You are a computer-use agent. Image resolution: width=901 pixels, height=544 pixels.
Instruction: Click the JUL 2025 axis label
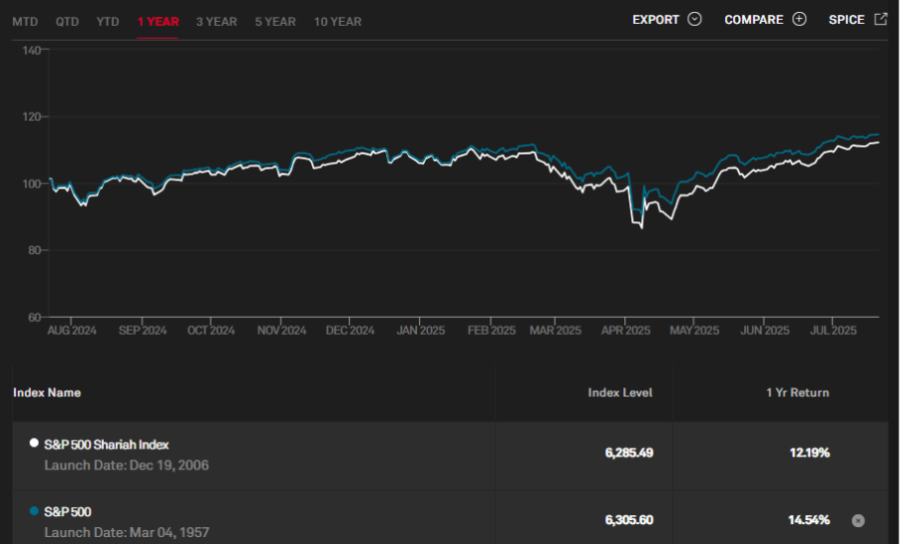coord(833,330)
